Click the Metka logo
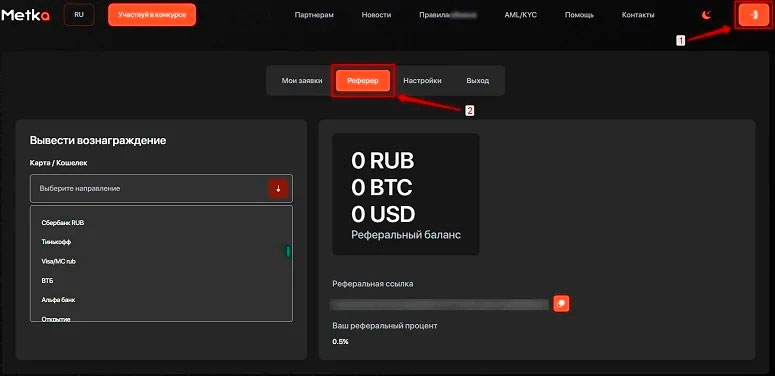The height and width of the screenshot is (376, 775). (26, 15)
